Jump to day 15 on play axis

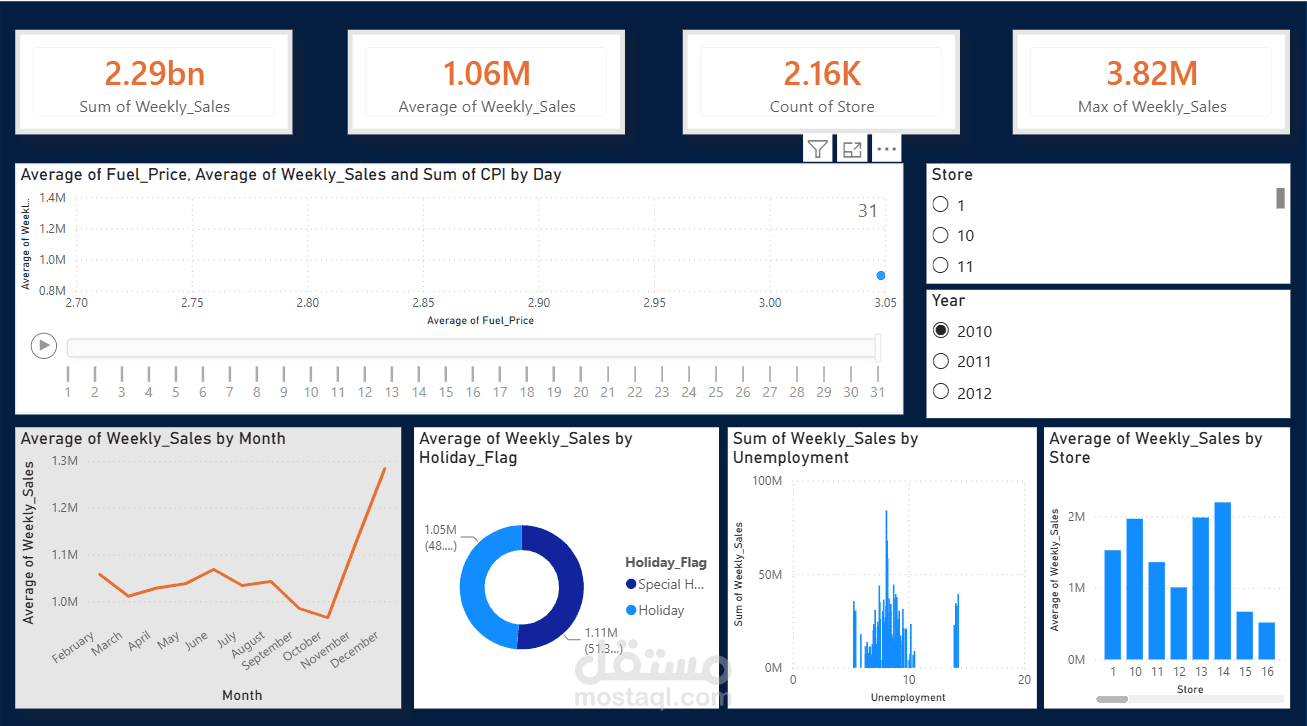(x=446, y=392)
